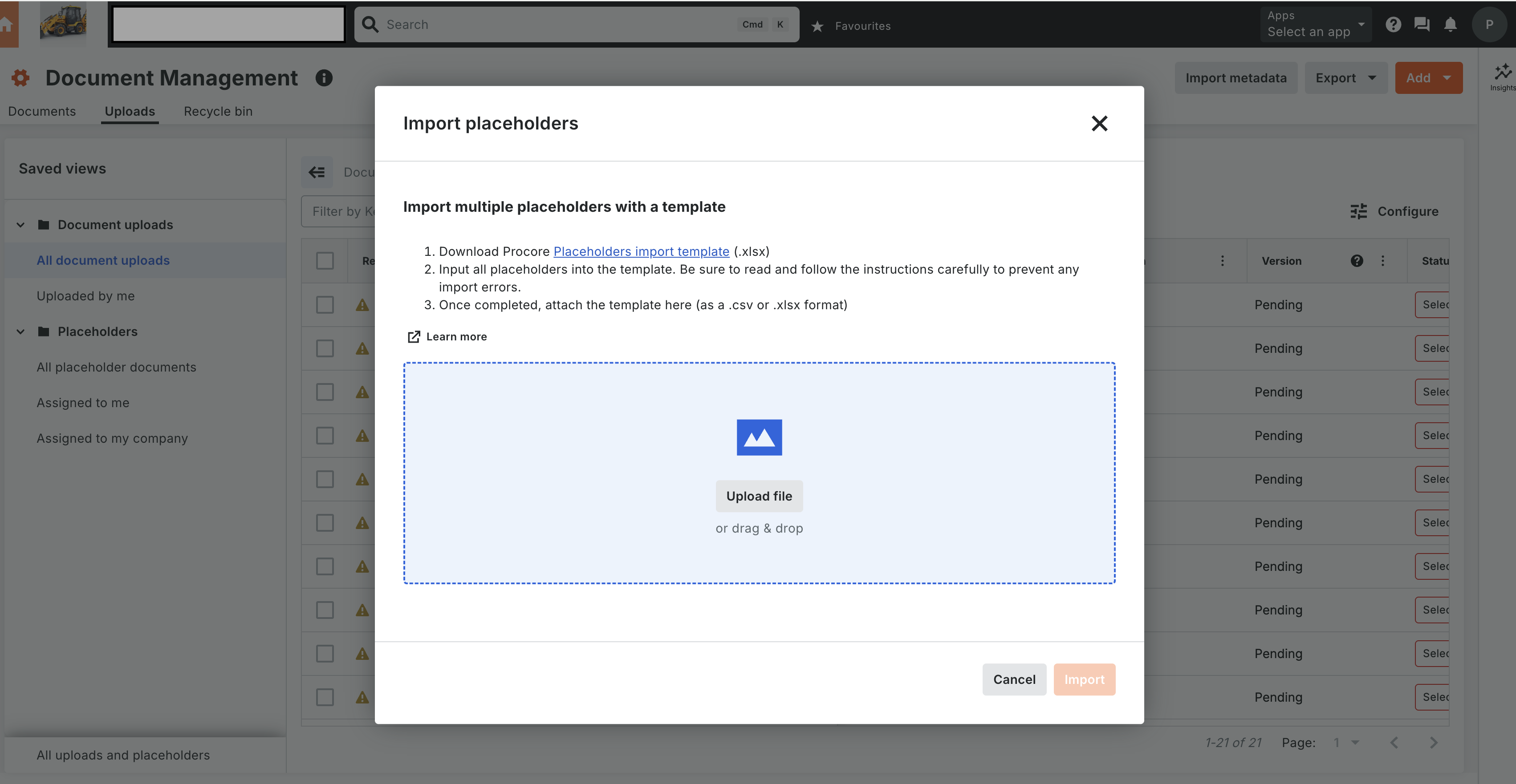
Task: Open the conversations chat icon
Action: (1422, 24)
